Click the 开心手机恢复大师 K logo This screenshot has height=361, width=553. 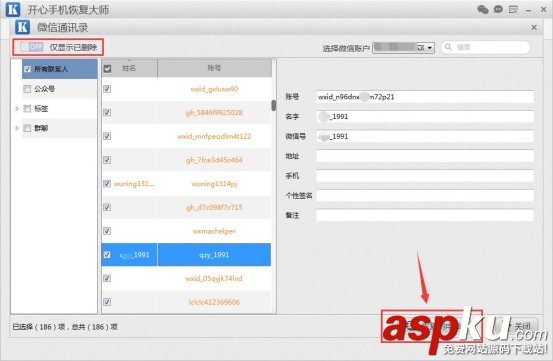[13, 10]
